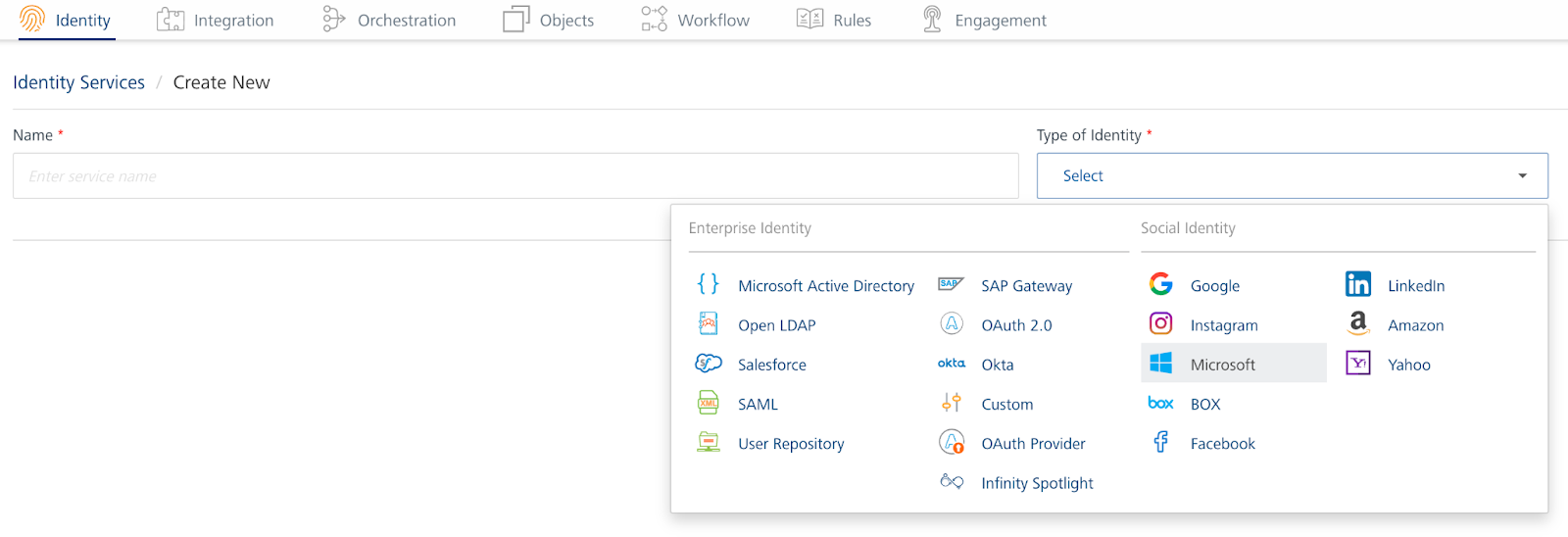The width and height of the screenshot is (1568, 537).
Task: Go to the Orchestration tab
Action: tap(389, 21)
